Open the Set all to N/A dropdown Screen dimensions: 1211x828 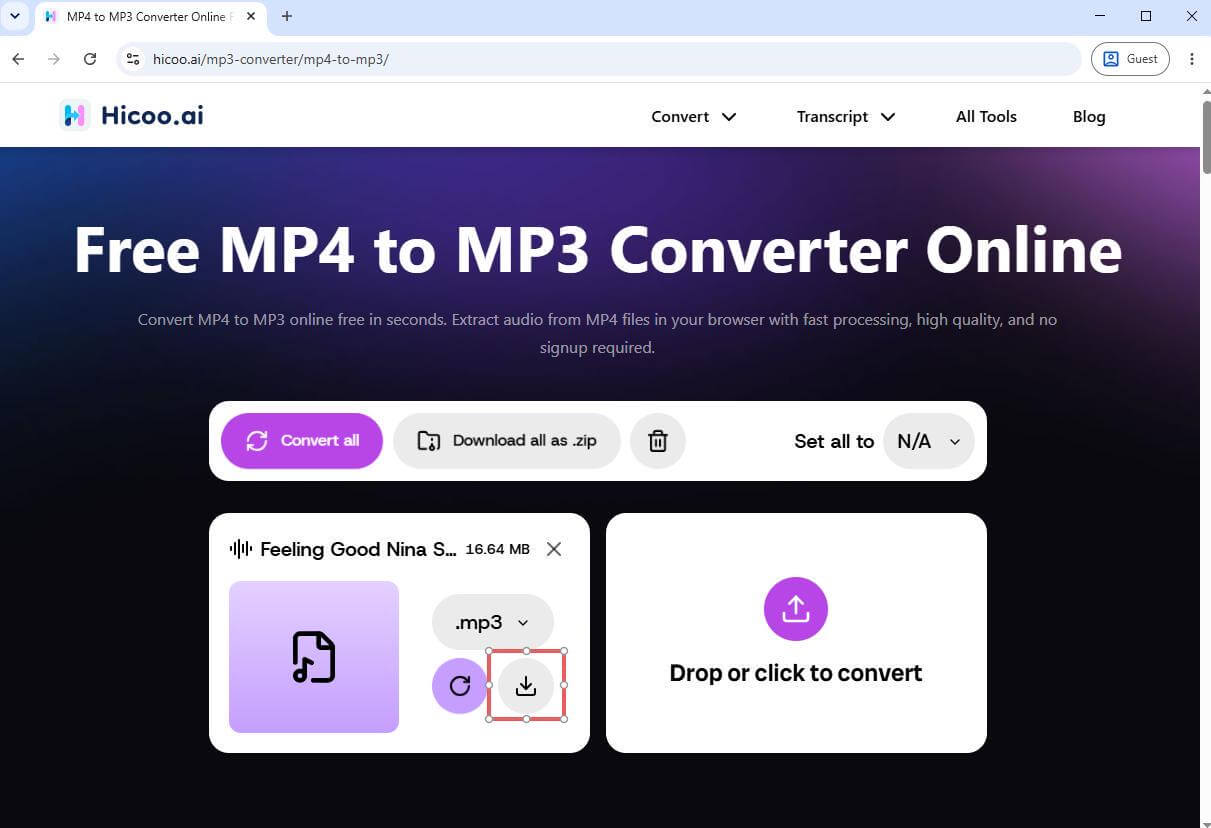[x=929, y=441]
